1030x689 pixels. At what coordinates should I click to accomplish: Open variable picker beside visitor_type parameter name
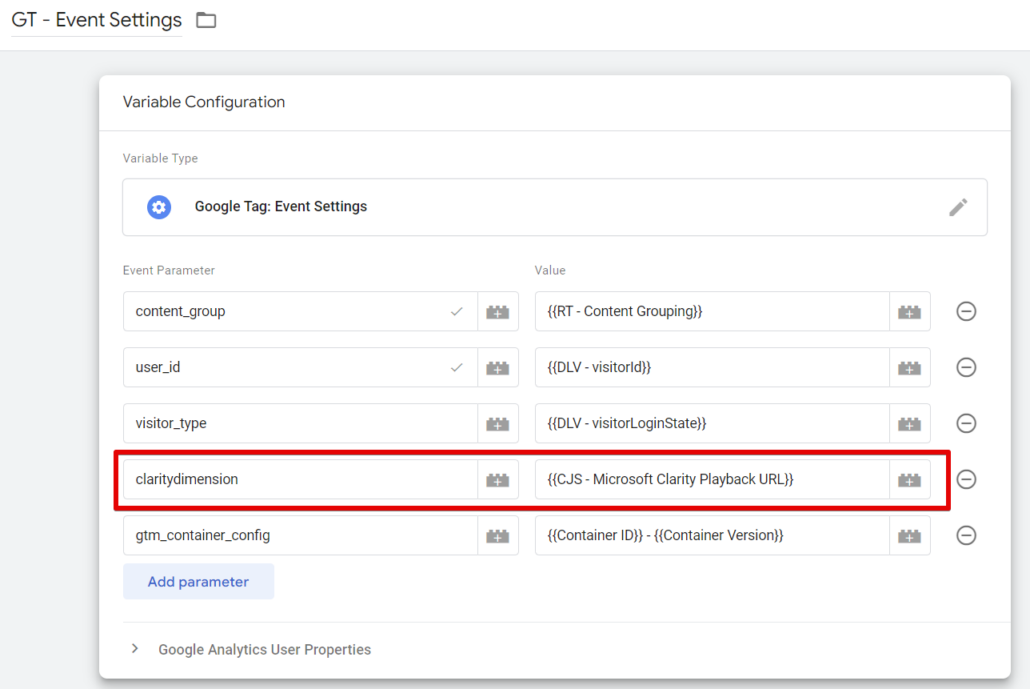pyautogui.click(x=497, y=423)
